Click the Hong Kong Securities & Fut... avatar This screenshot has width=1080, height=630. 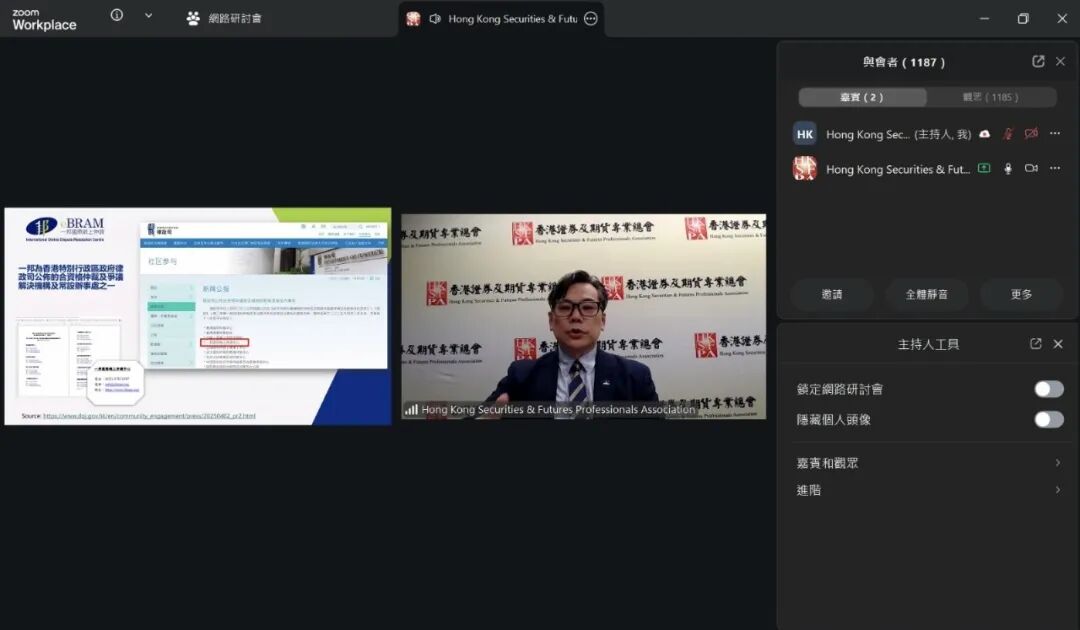804,168
